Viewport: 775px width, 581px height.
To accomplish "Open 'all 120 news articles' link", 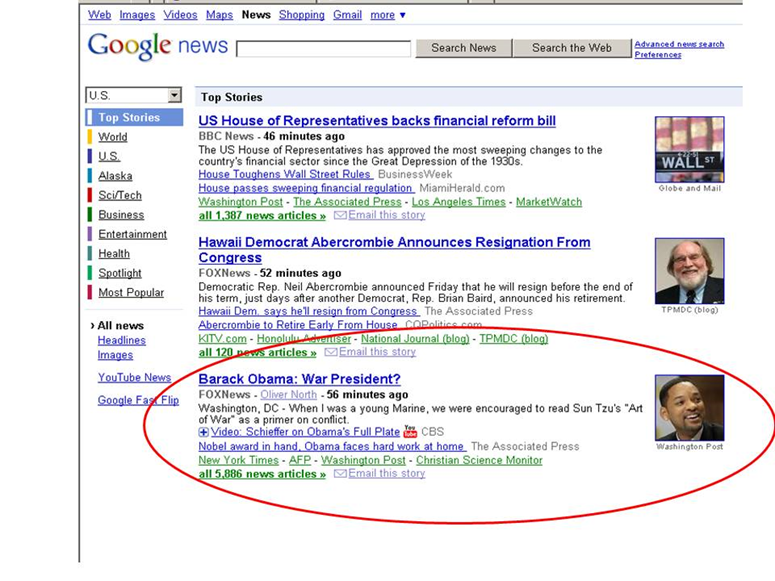I will pos(258,353).
